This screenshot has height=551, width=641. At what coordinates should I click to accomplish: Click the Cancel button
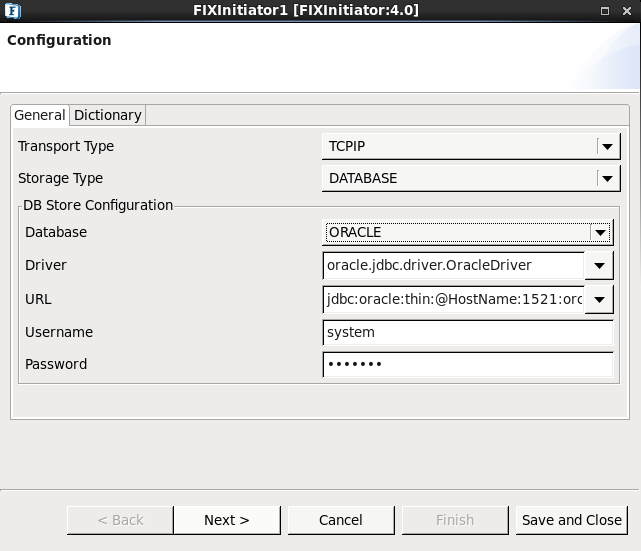coord(341,520)
